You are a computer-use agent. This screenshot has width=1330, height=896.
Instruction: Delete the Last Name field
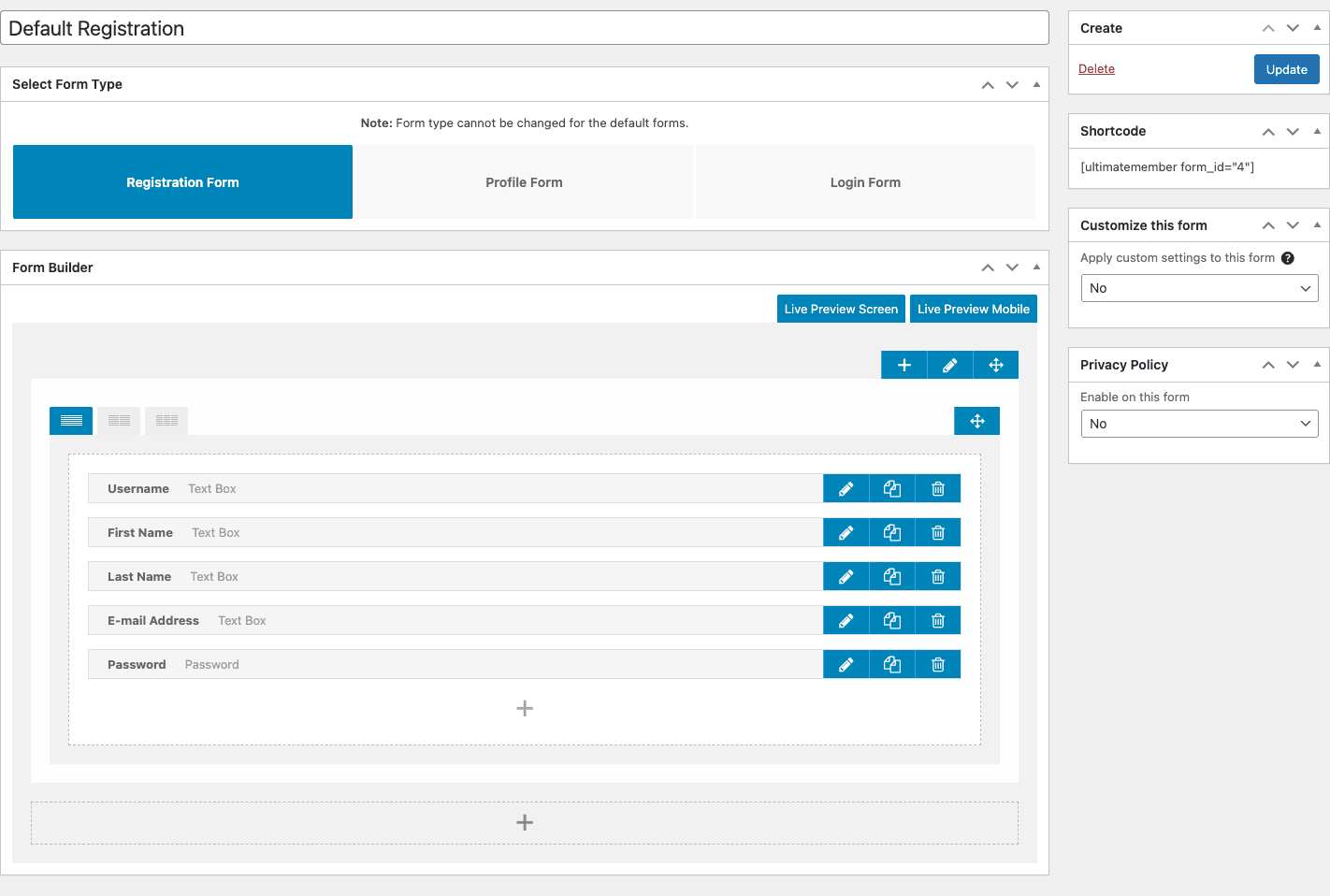(x=938, y=576)
